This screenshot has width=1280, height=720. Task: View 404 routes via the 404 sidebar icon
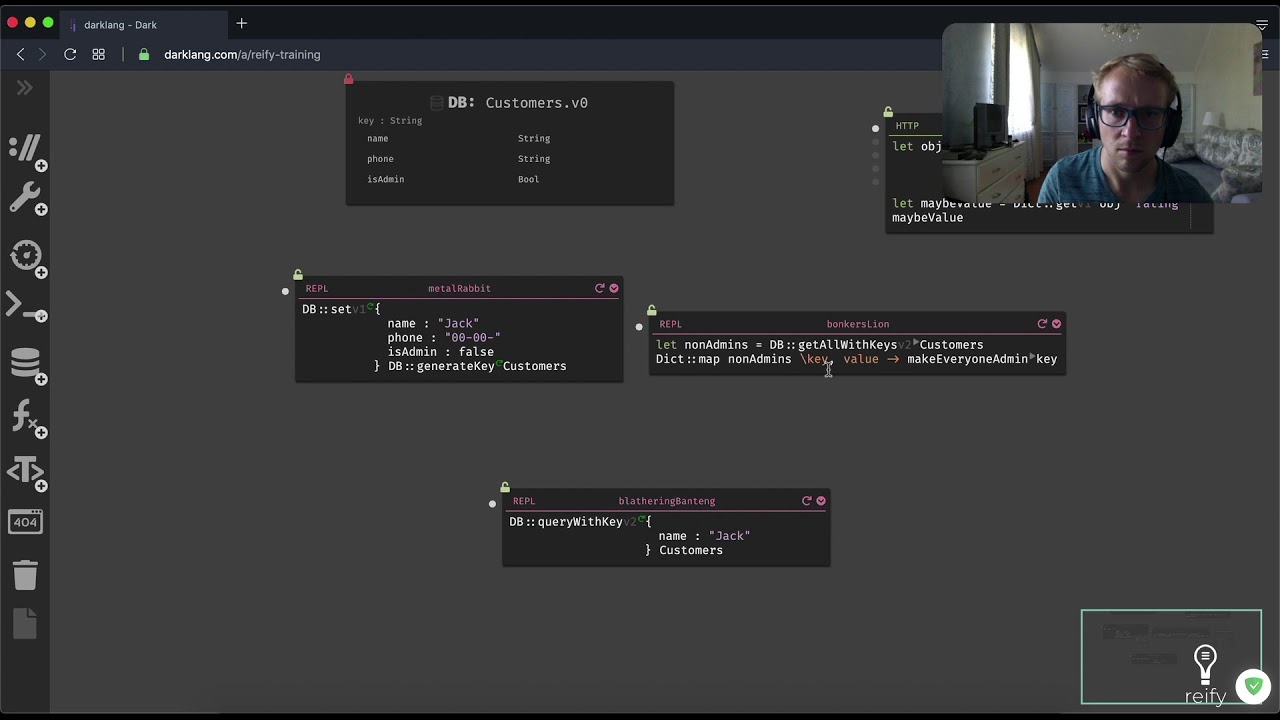25,521
